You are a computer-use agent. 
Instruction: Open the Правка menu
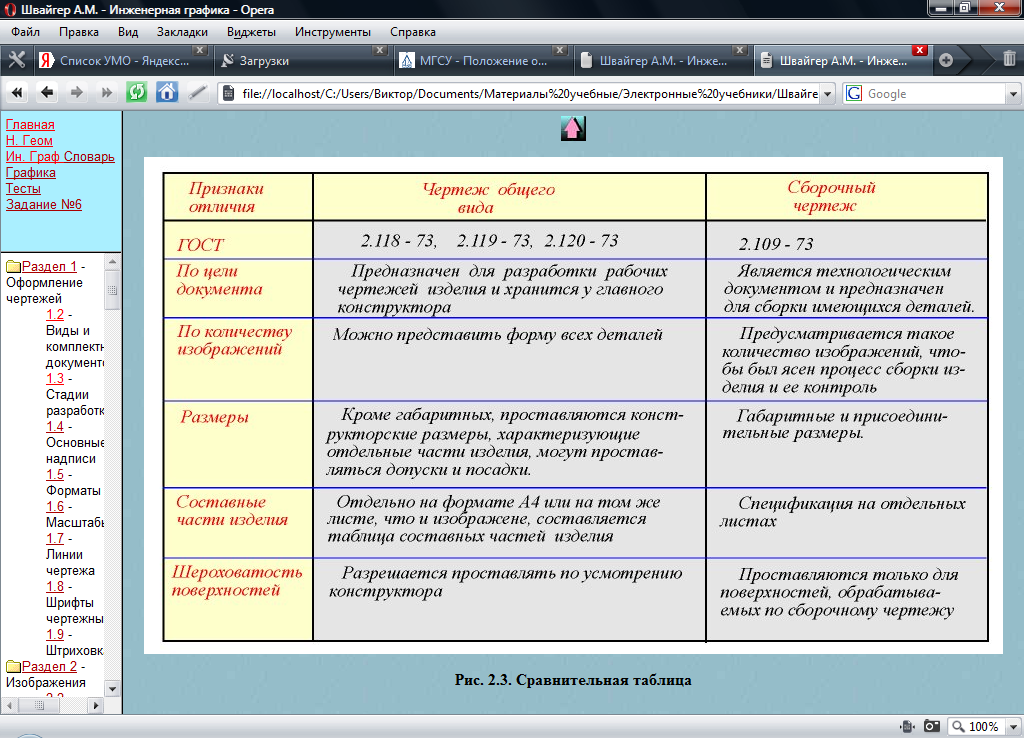(x=78, y=32)
